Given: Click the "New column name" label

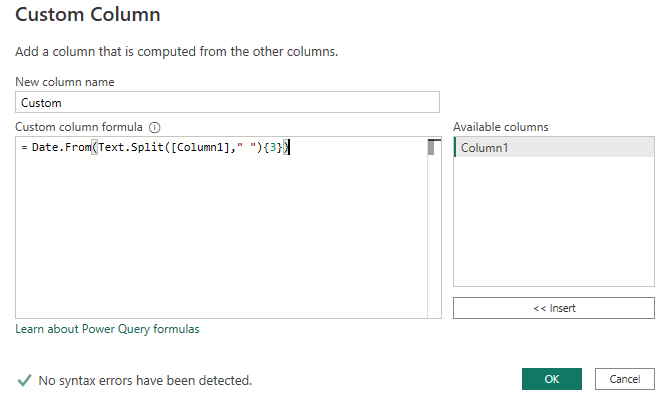Looking at the screenshot, I should click(x=65, y=82).
